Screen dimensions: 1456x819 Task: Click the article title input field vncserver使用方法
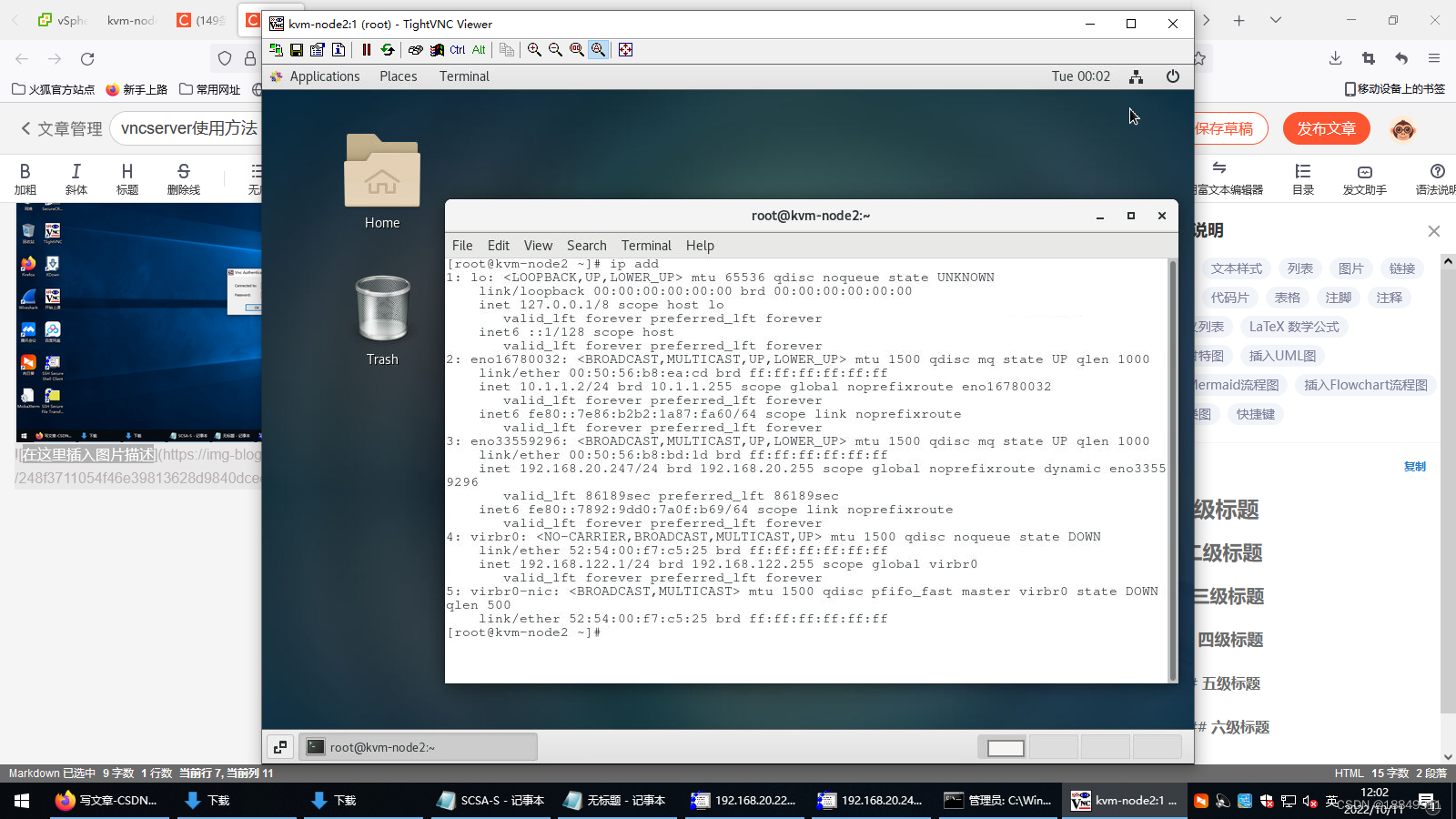pos(186,128)
